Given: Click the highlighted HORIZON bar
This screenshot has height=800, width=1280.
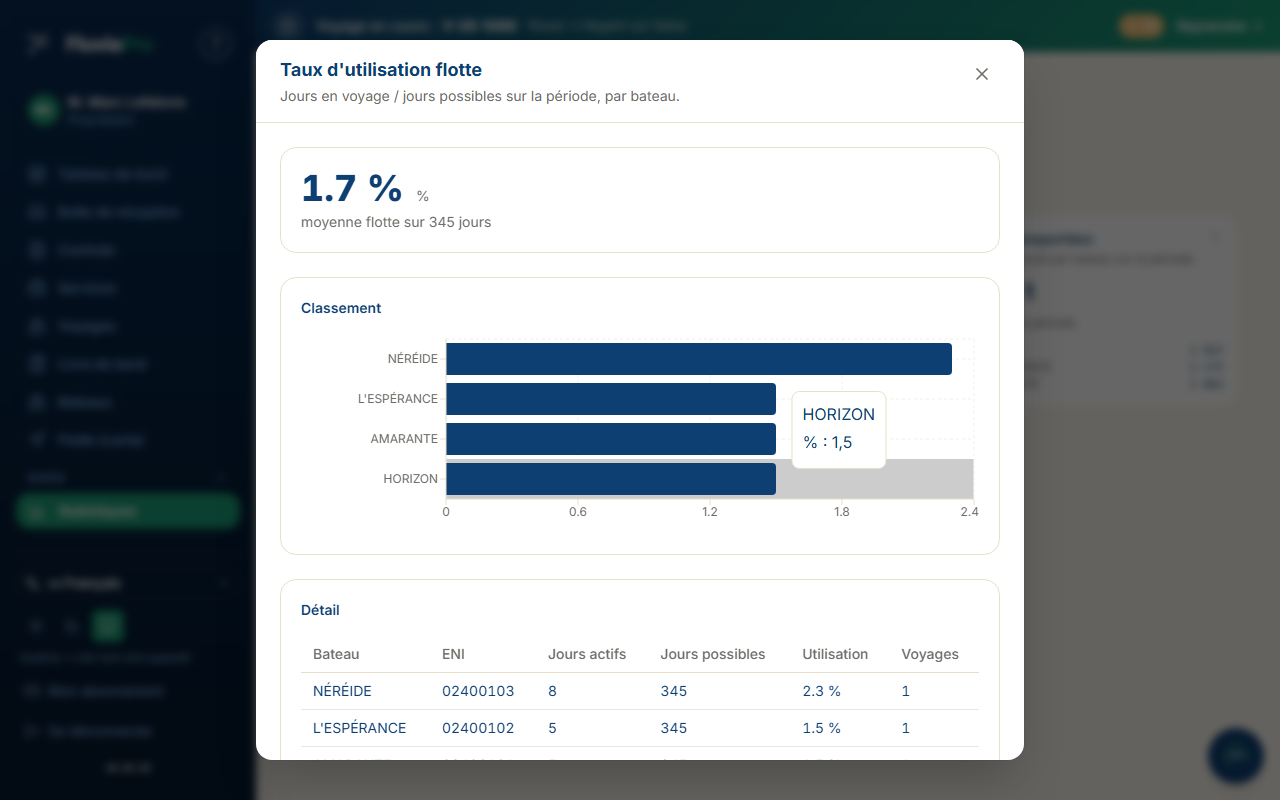Looking at the screenshot, I should [x=611, y=479].
